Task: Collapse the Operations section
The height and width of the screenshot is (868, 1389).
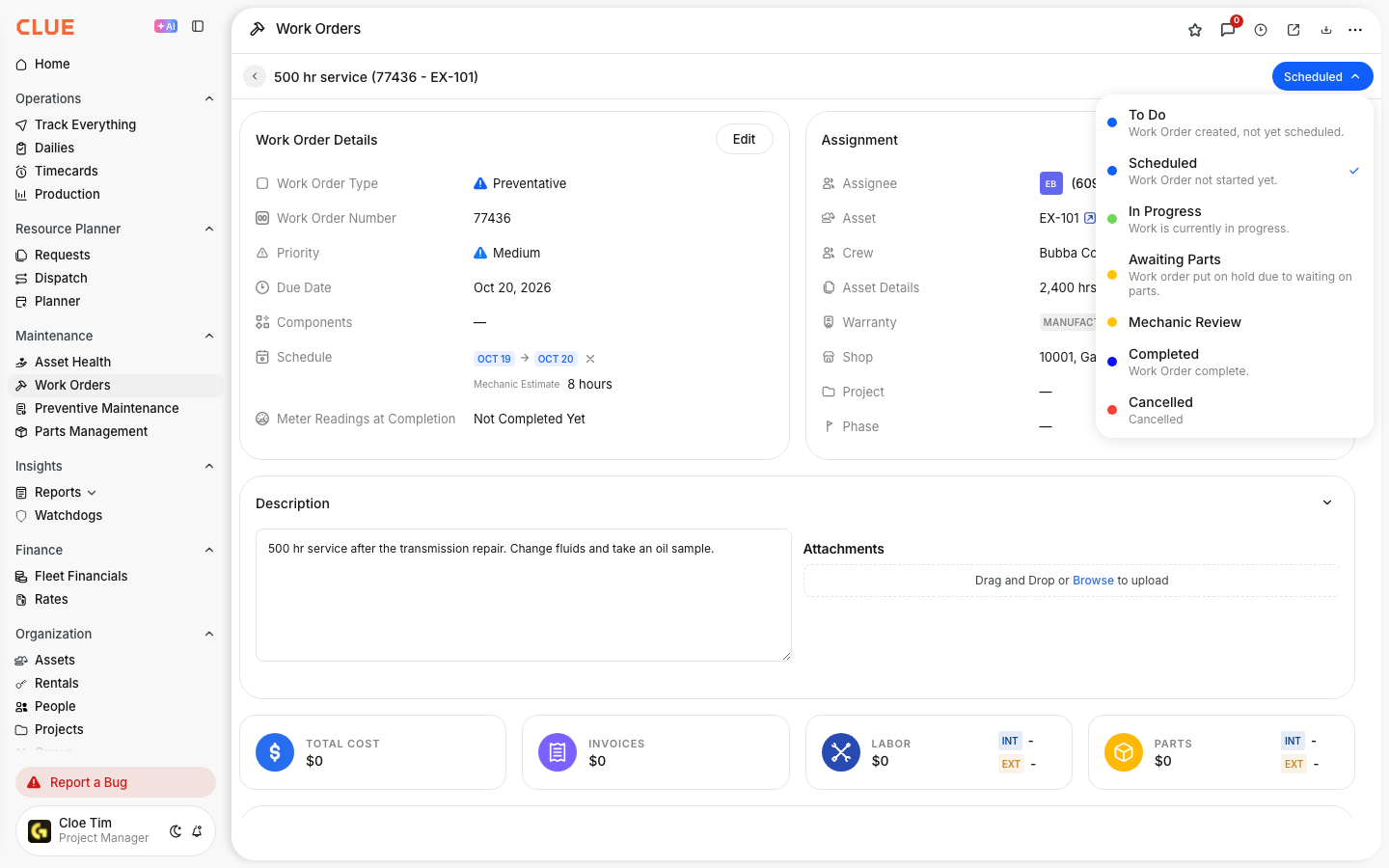Action: coord(209,98)
